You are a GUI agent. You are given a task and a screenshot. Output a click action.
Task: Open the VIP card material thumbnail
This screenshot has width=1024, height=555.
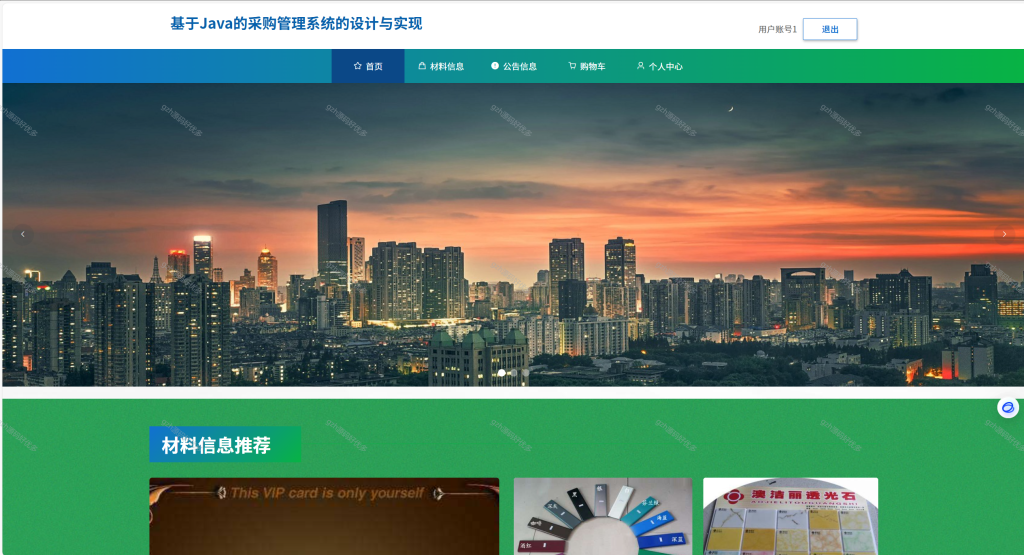tap(324, 516)
